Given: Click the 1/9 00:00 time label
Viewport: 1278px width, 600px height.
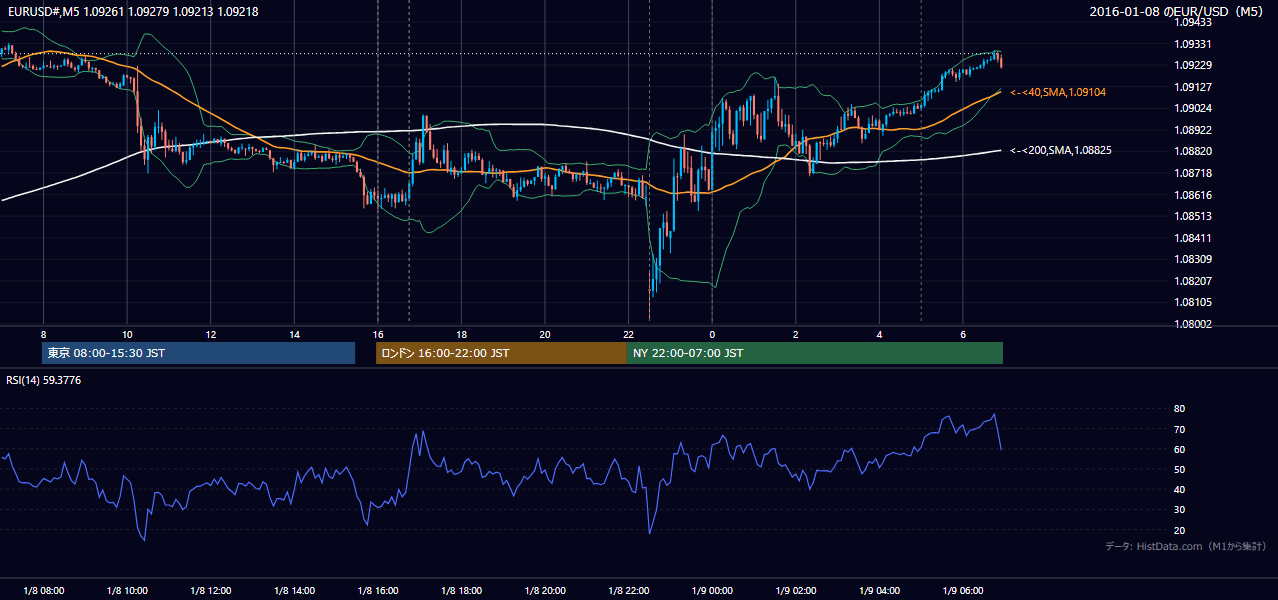Looking at the screenshot, I should coord(712,591).
